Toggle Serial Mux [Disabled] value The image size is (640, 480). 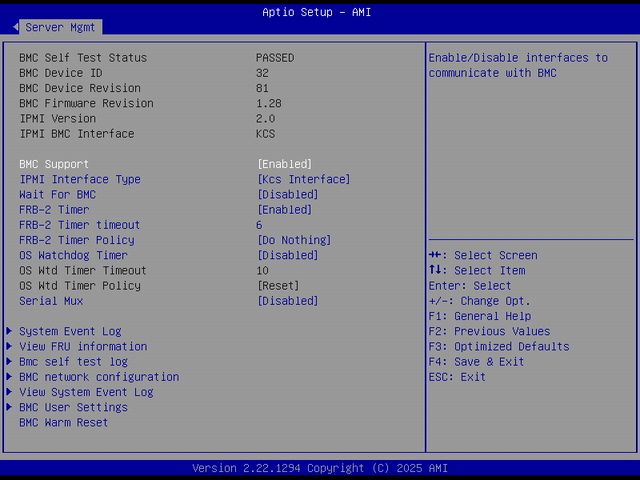tap(288, 301)
